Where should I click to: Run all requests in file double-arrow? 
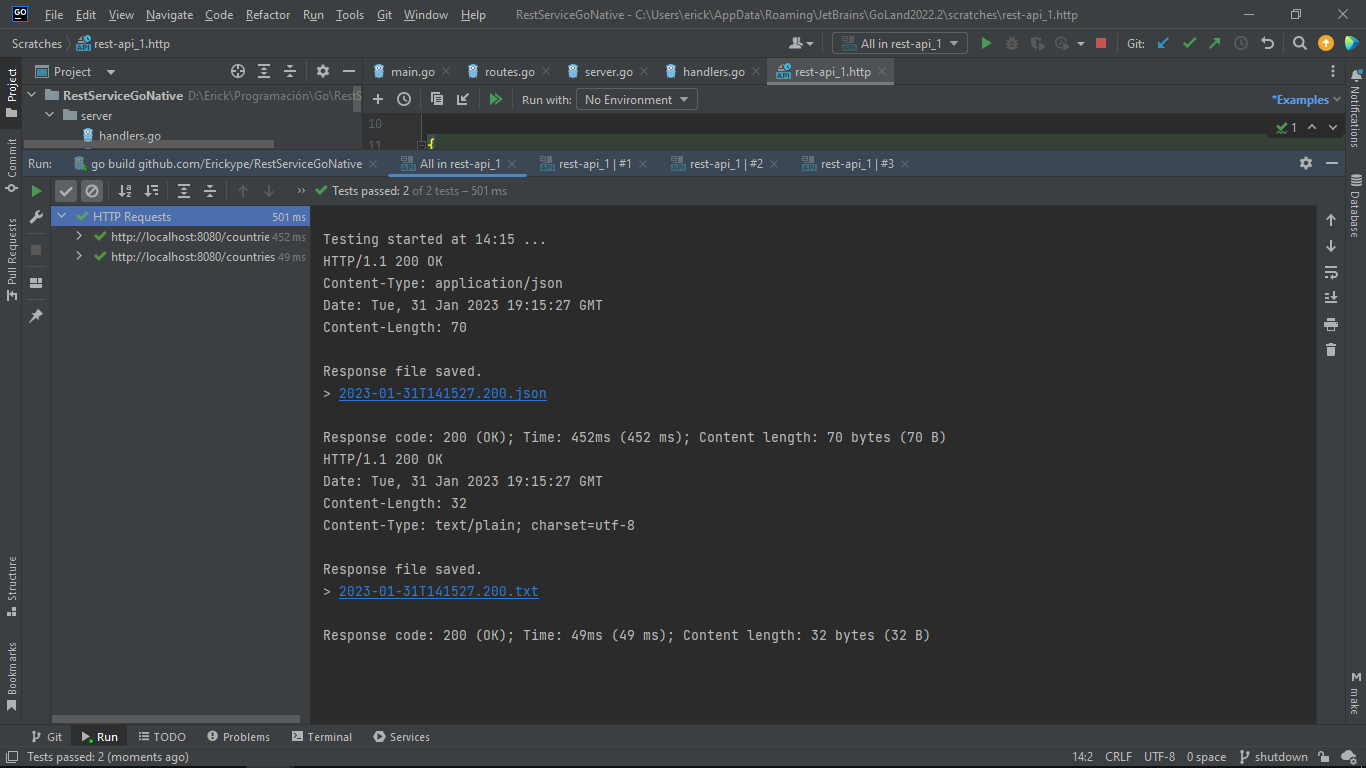[x=495, y=99]
